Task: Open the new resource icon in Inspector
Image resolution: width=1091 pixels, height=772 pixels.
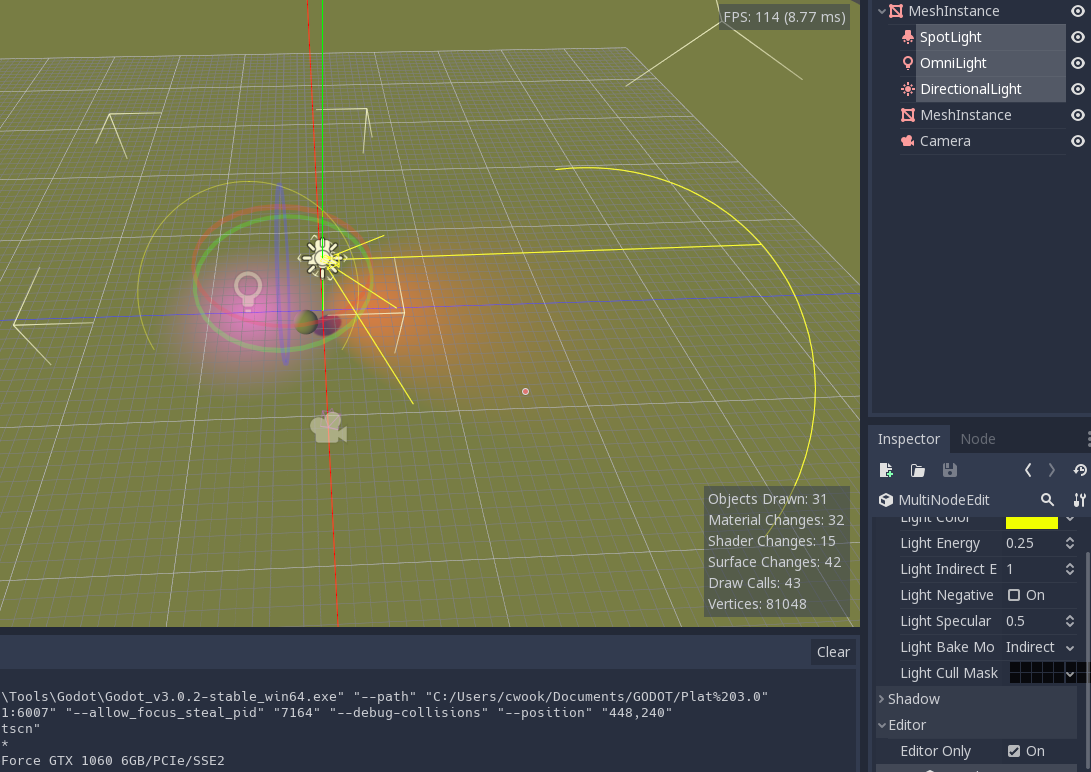Action: [886, 469]
